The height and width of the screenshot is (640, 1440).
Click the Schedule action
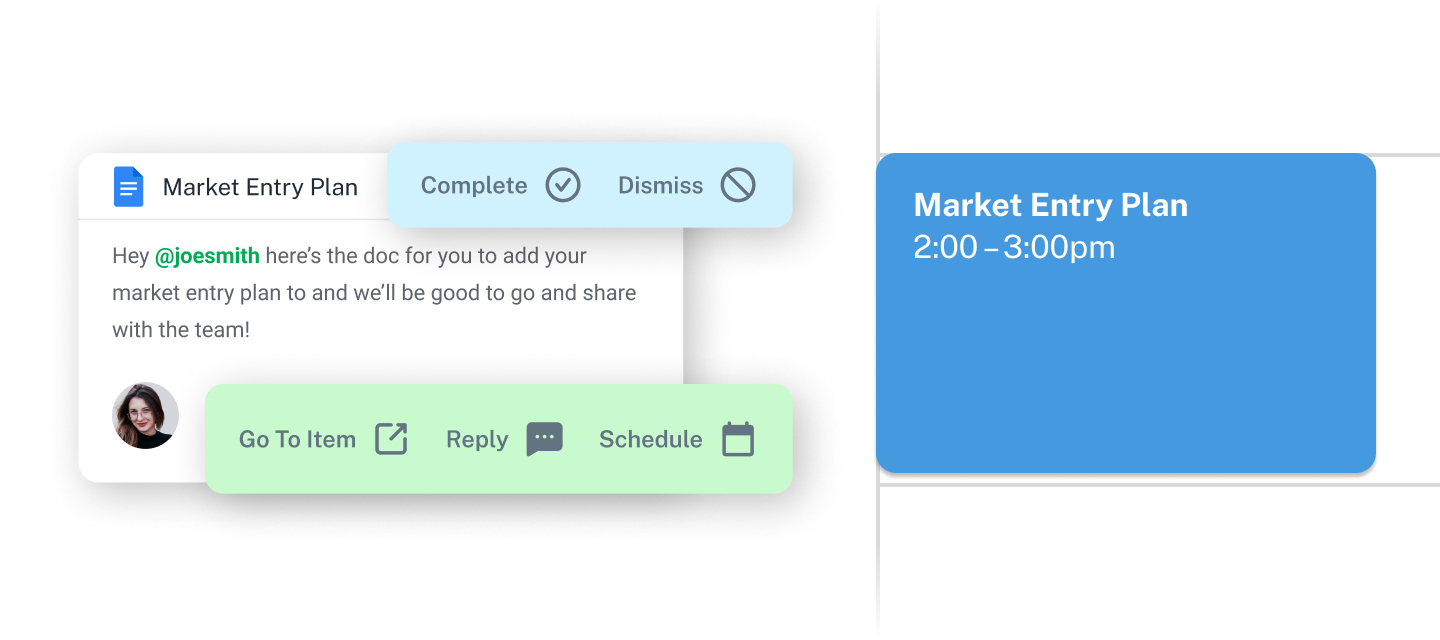click(651, 439)
